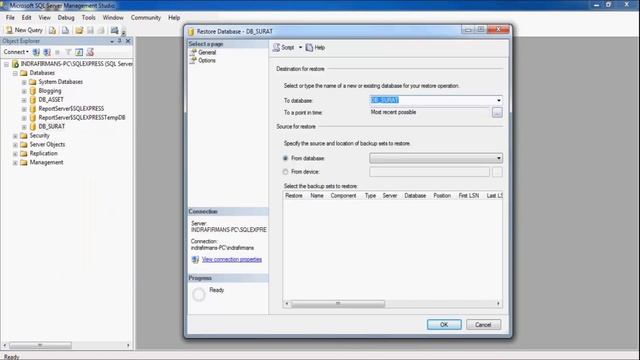The image size is (640, 360).
Task: Click OK in Restore Database dialog
Action: tap(444, 324)
